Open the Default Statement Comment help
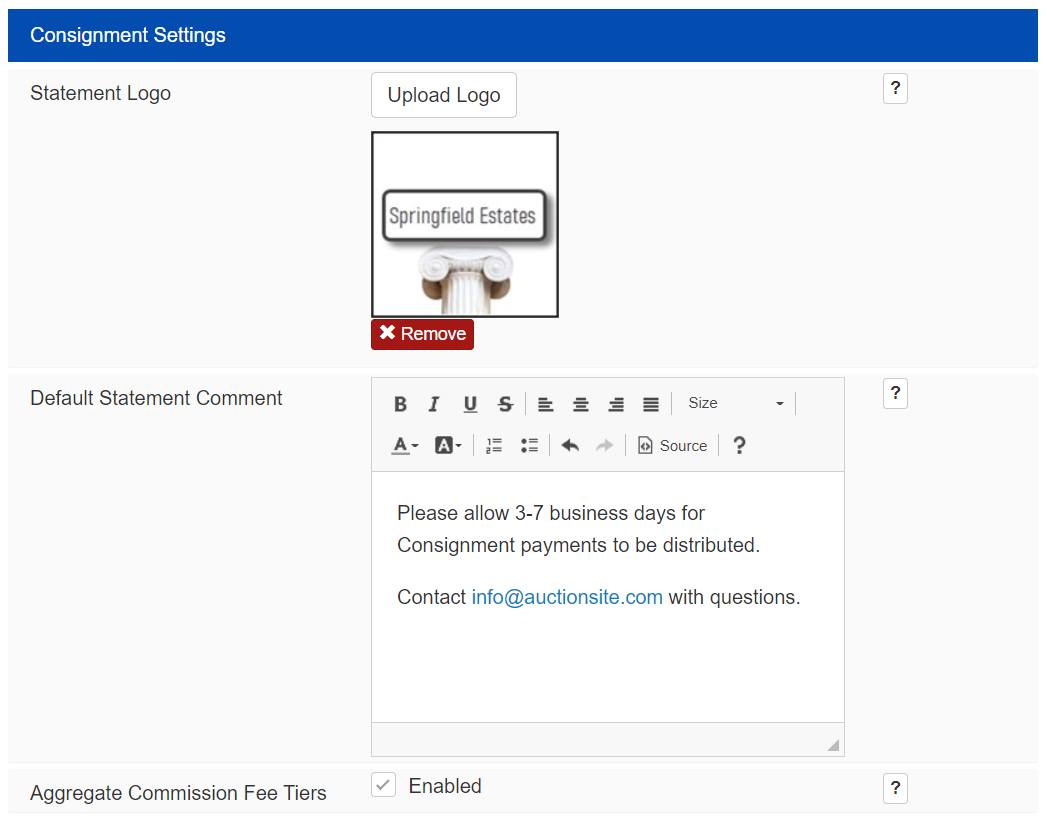Viewport: 1047px width, 824px height. click(895, 393)
